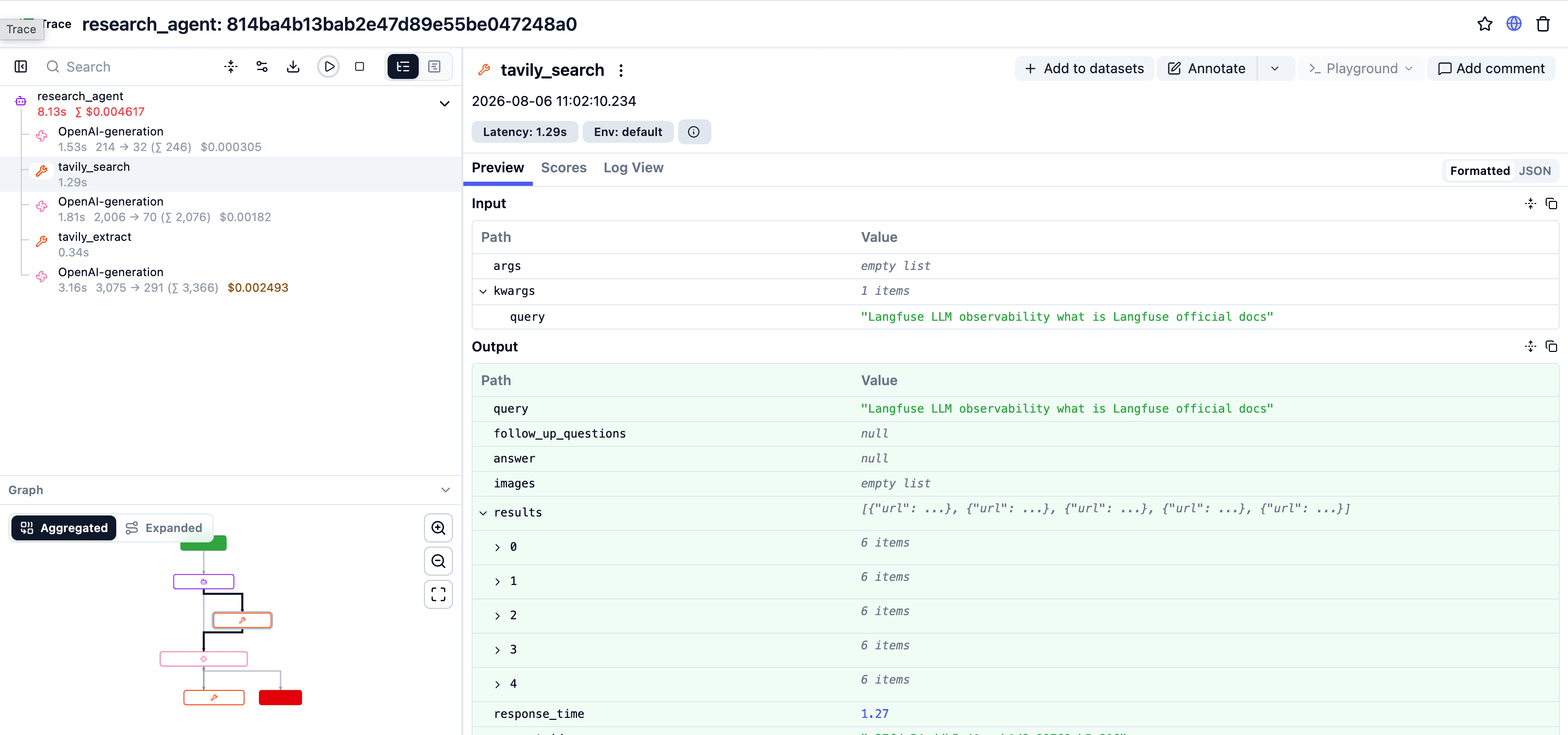Viewport: 1568px width, 735px height.
Task: Expand result item 2
Action: coord(498,616)
